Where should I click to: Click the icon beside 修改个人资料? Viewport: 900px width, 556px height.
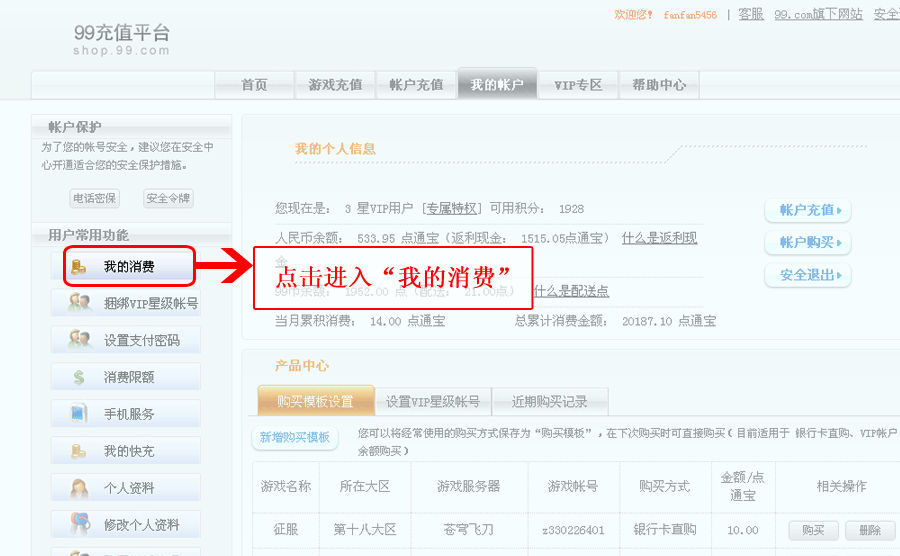[x=80, y=524]
